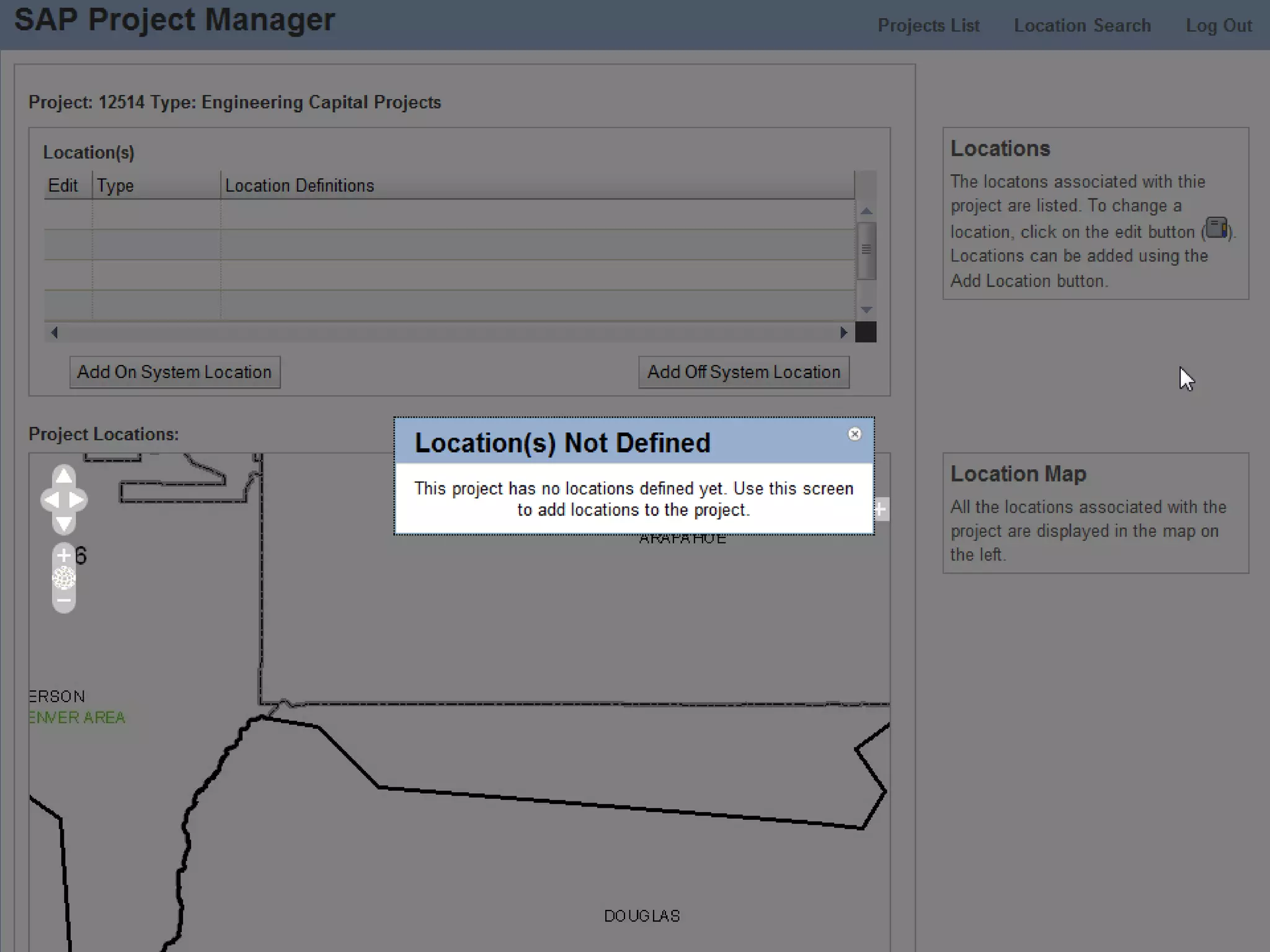Click the edit button icon in Locations help

click(1216, 228)
